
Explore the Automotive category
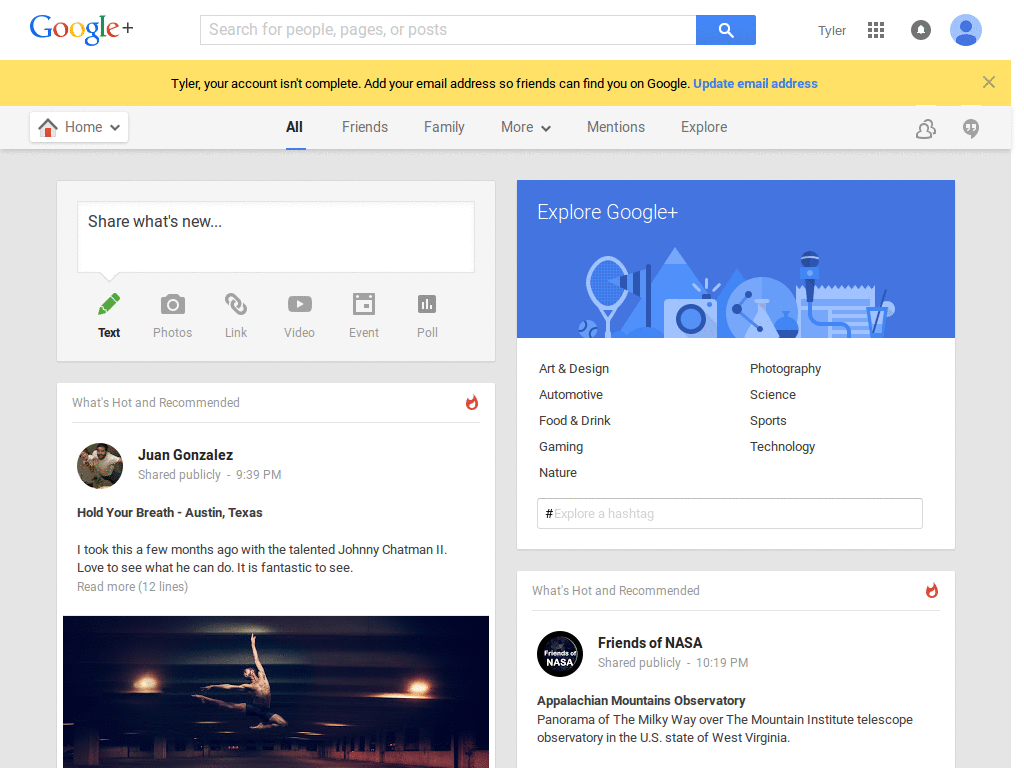click(571, 395)
